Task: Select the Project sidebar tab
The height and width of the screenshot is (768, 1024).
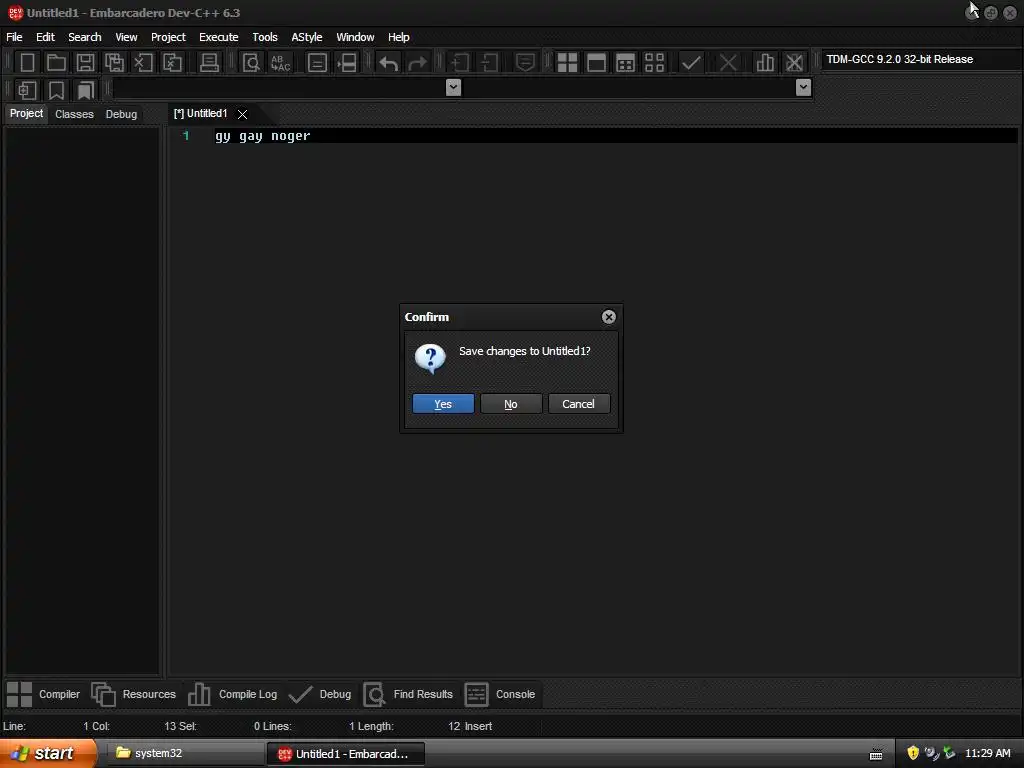Action: (26, 114)
